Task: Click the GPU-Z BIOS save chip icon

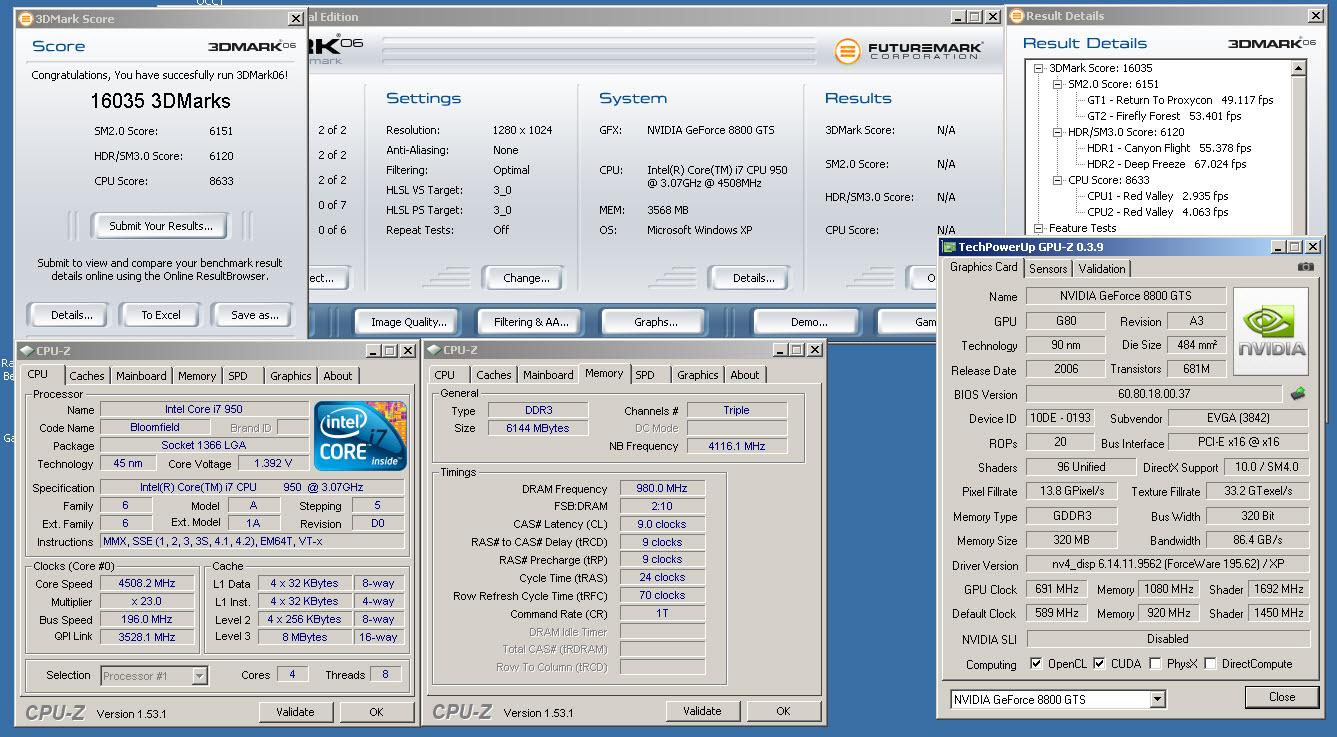Action: pyautogui.click(x=1298, y=394)
